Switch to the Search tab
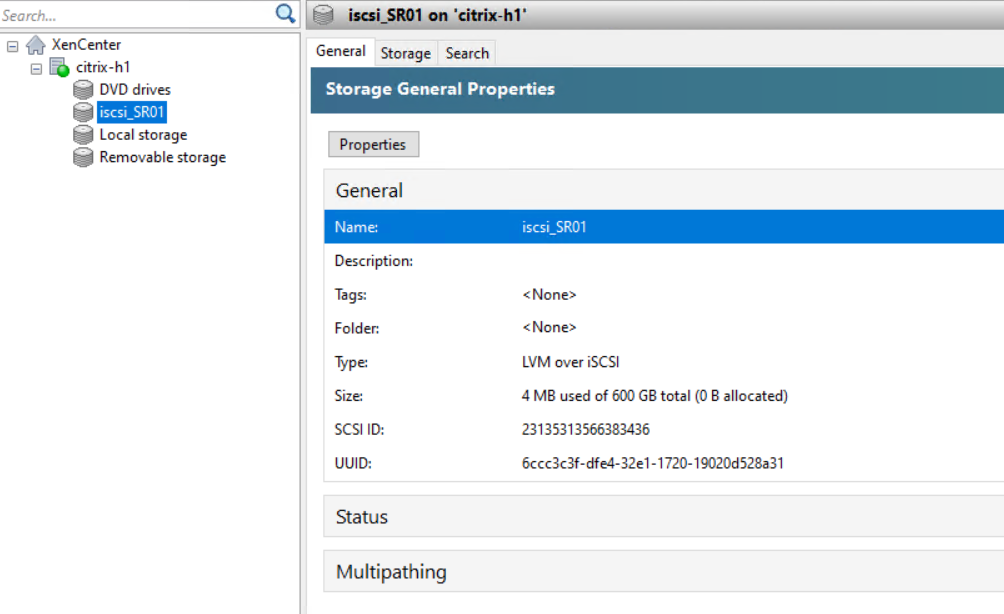 pyautogui.click(x=467, y=53)
